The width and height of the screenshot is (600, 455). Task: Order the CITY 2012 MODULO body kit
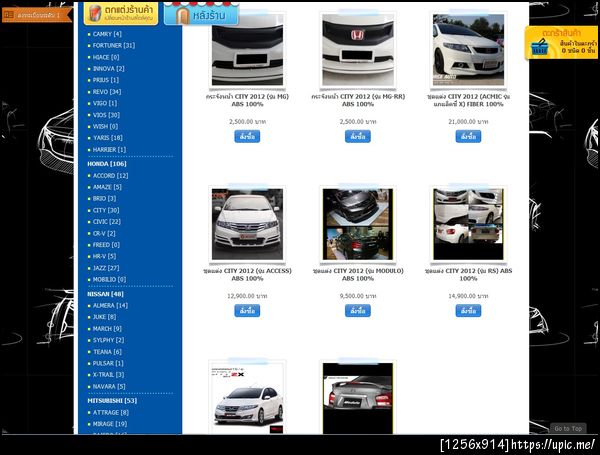358,311
